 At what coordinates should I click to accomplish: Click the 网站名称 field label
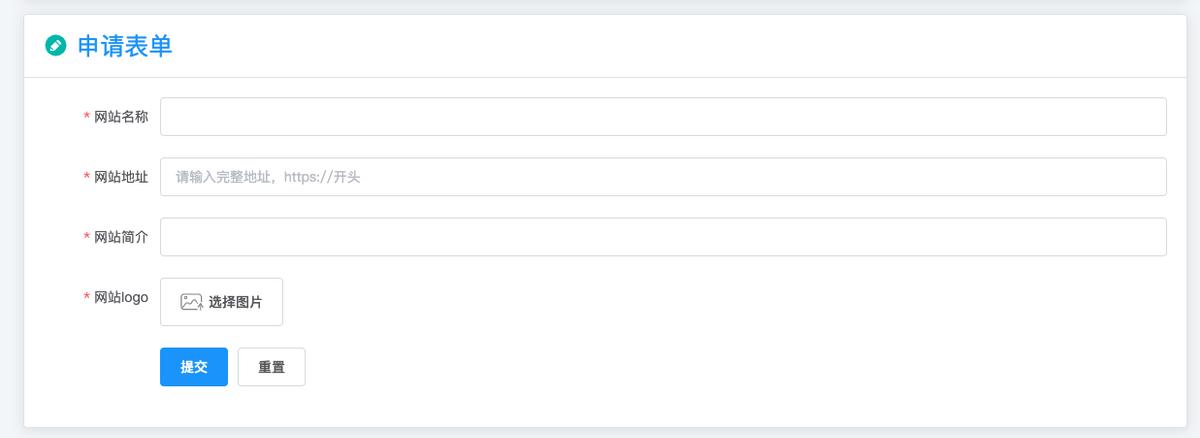click(121, 117)
